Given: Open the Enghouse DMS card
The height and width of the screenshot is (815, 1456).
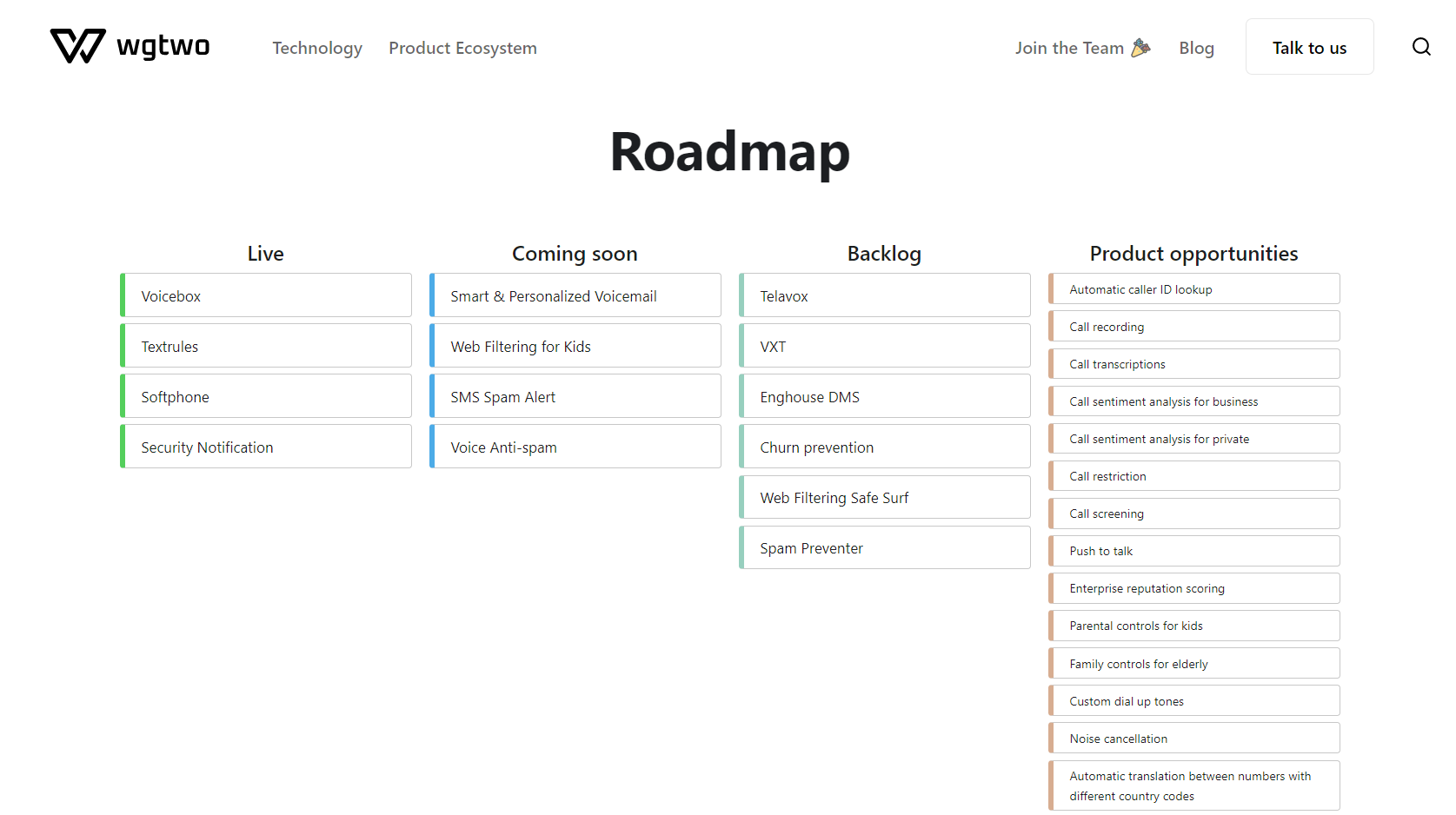Looking at the screenshot, I should point(885,396).
